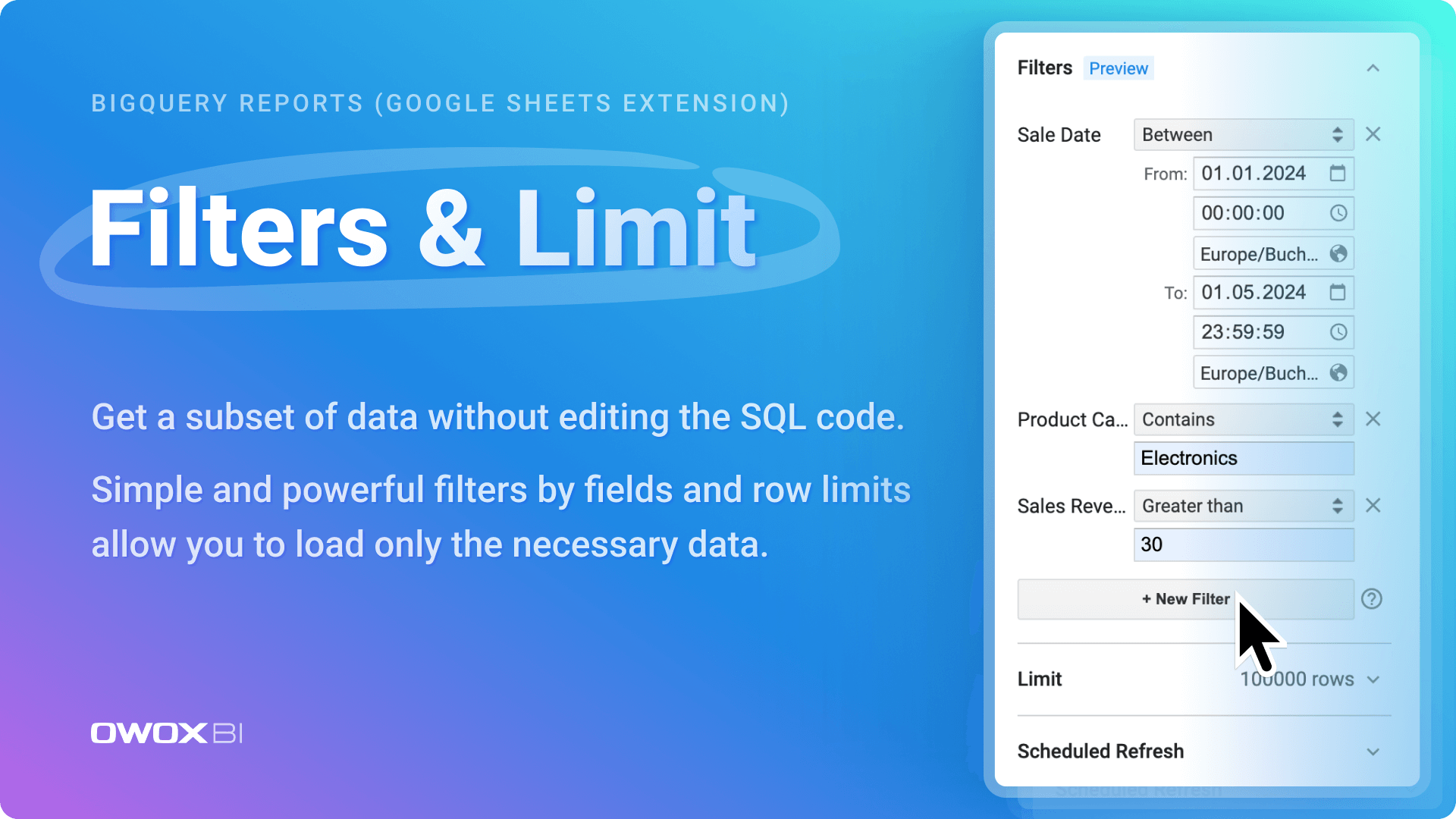Click the clock icon beside 00:00:00
The width and height of the screenshot is (1456, 819).
1338,213
